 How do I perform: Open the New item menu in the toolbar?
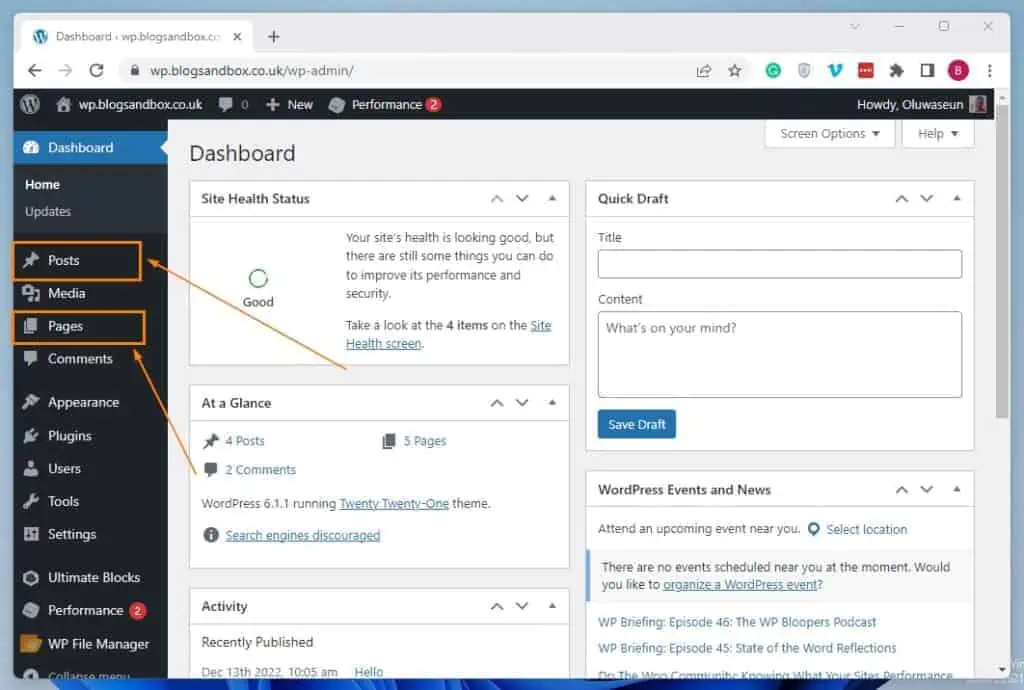coord(289,104)
